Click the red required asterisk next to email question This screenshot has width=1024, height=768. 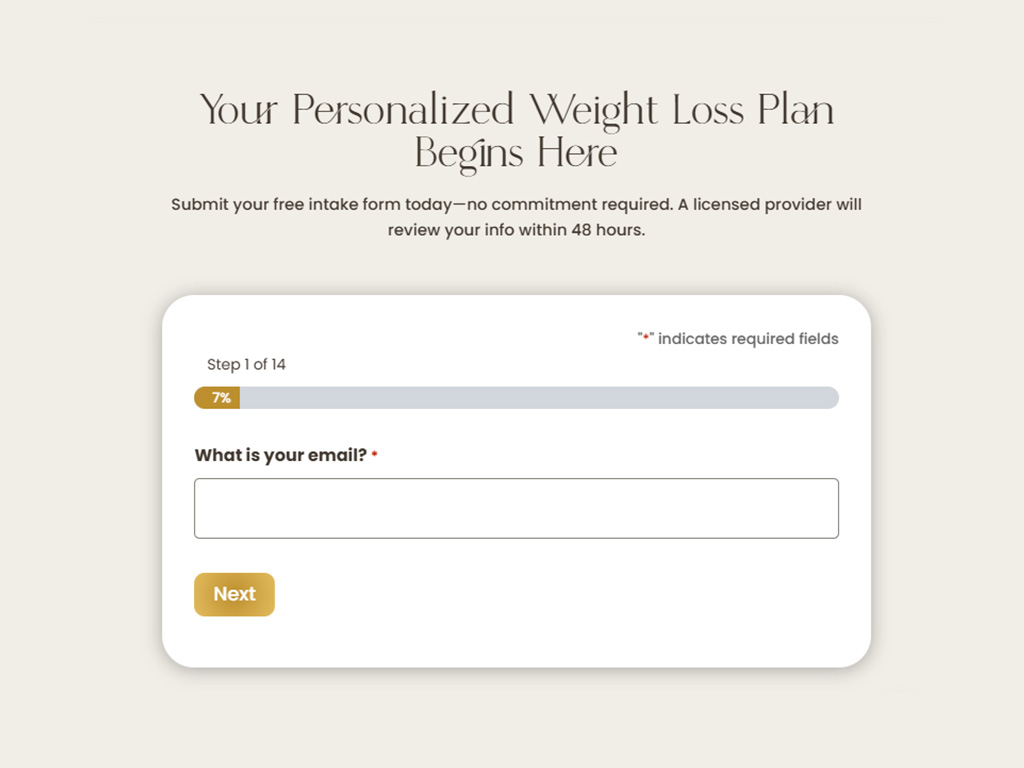(x=374, y=453)
